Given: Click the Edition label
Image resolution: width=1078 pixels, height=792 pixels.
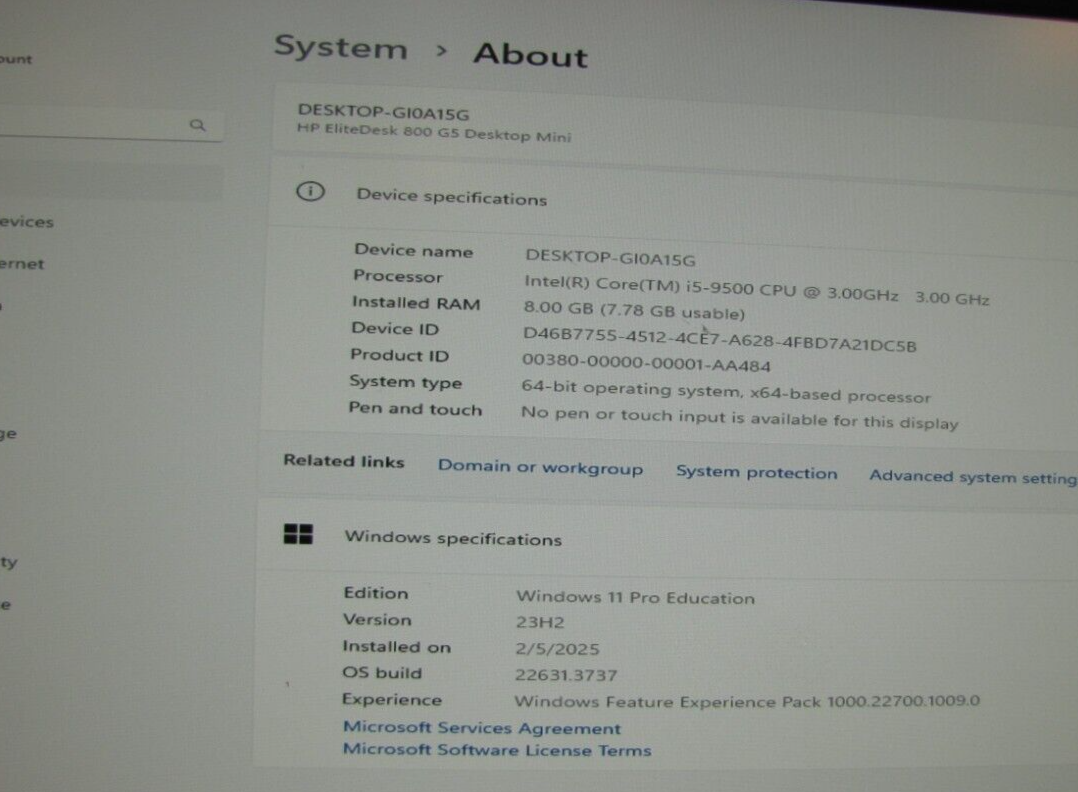Looking at the screenshot, I should point(376,593).
